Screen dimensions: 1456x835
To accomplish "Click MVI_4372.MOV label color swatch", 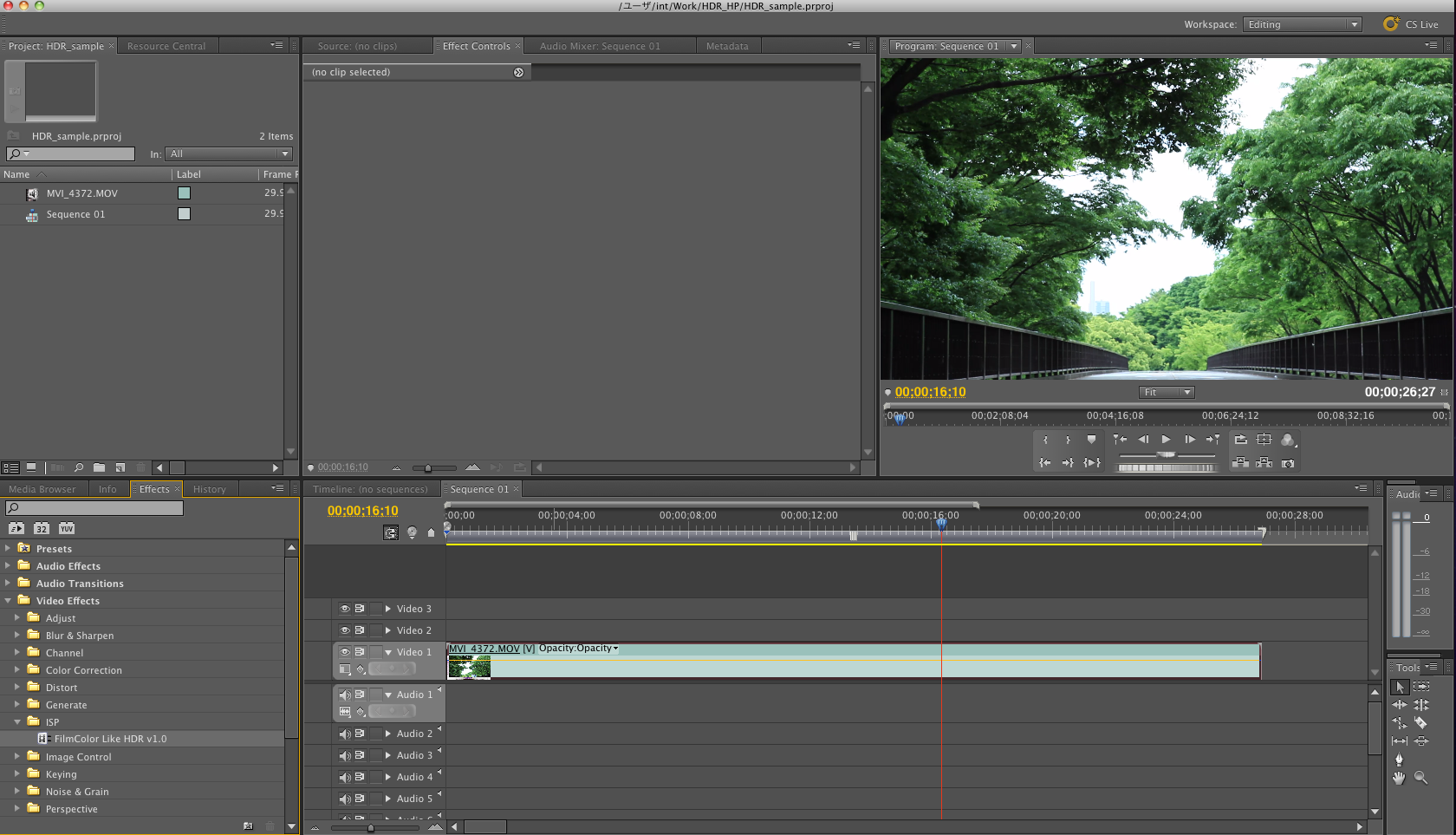I will click(x=184, y=193).
